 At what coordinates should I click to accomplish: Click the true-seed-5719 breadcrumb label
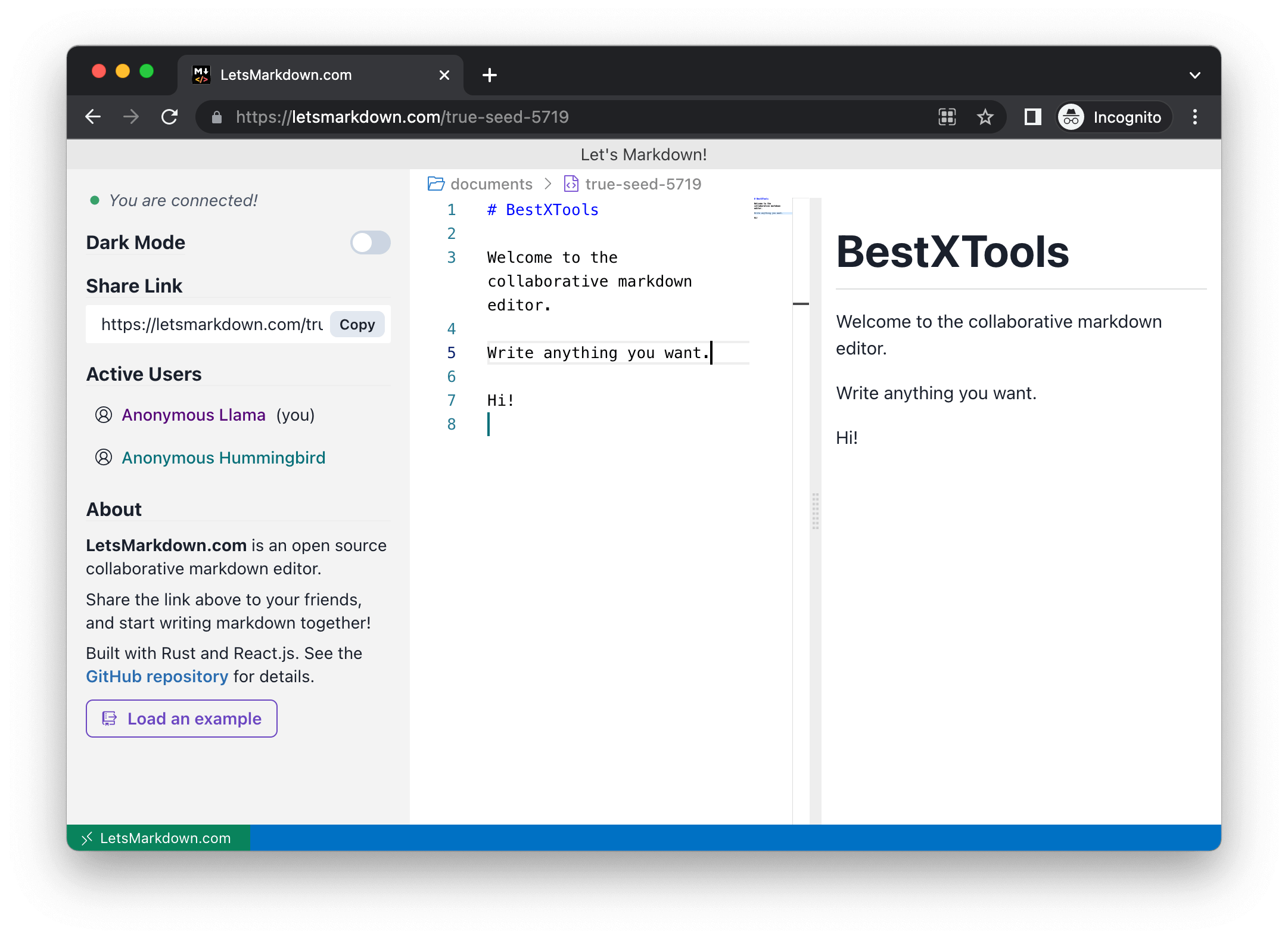coord(643,184)
